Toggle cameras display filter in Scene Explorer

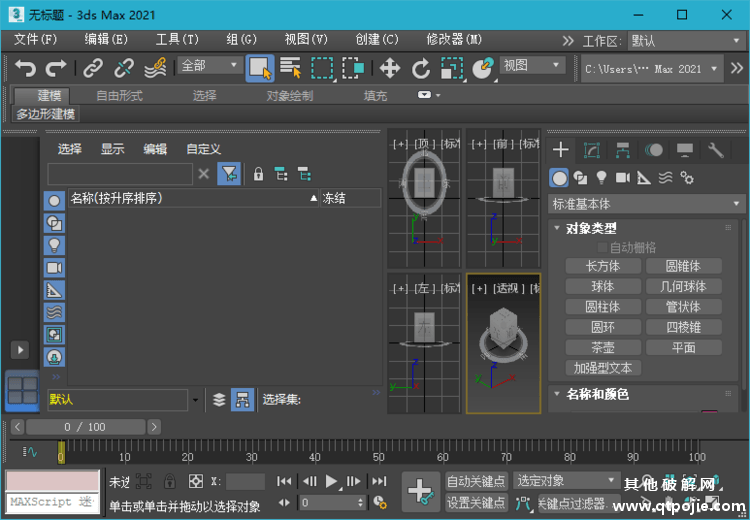coord(54,267)
